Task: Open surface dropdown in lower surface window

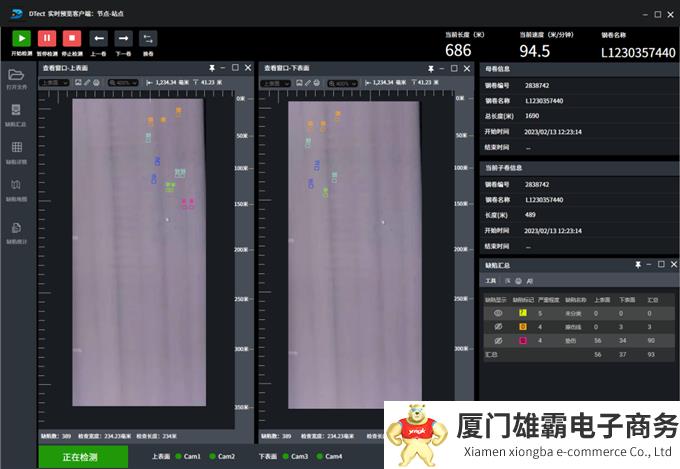Action: coord(276,82)
